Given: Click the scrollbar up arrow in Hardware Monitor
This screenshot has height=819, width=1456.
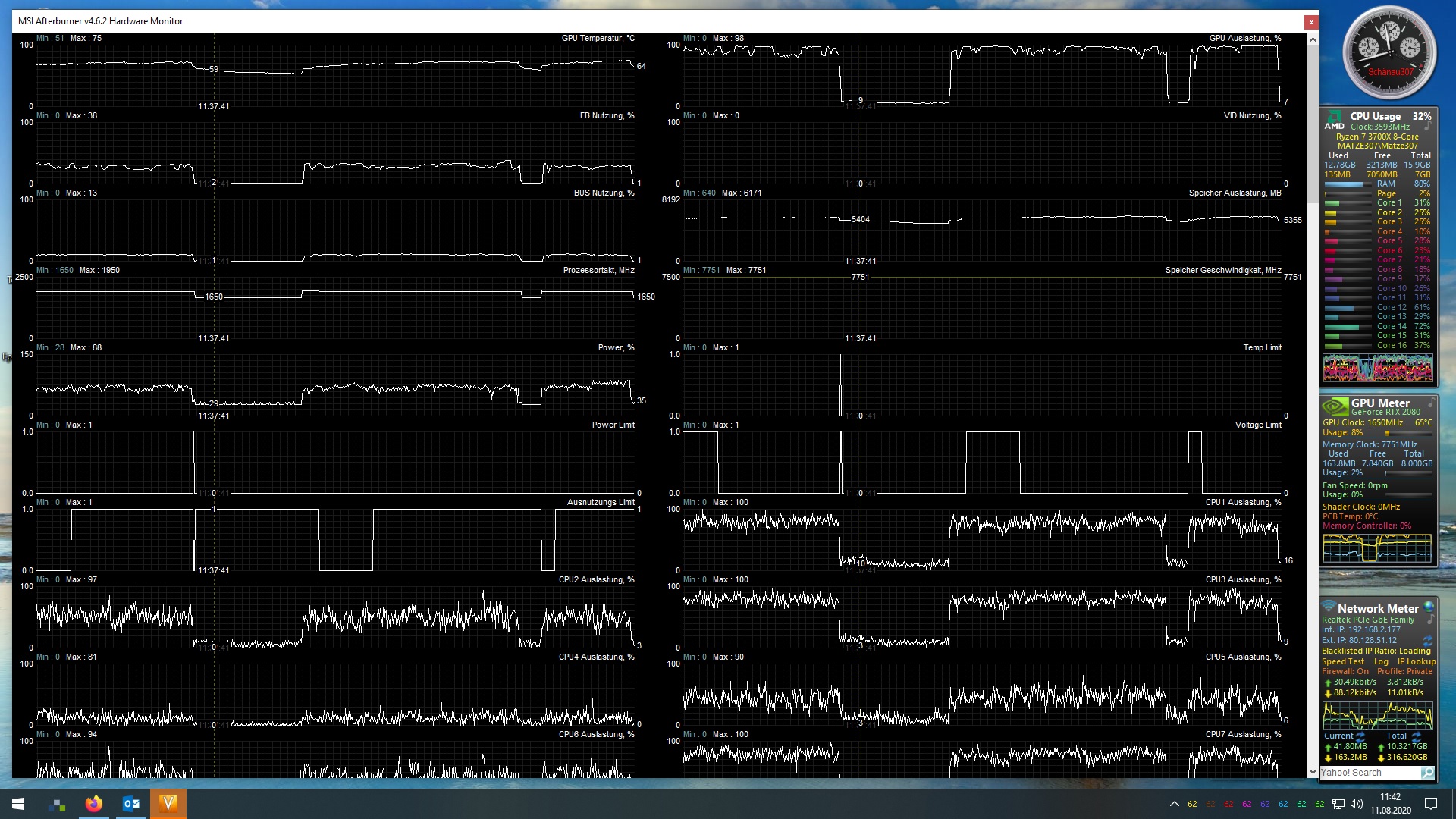Looking at the screenshot, I should point(1313,39).
